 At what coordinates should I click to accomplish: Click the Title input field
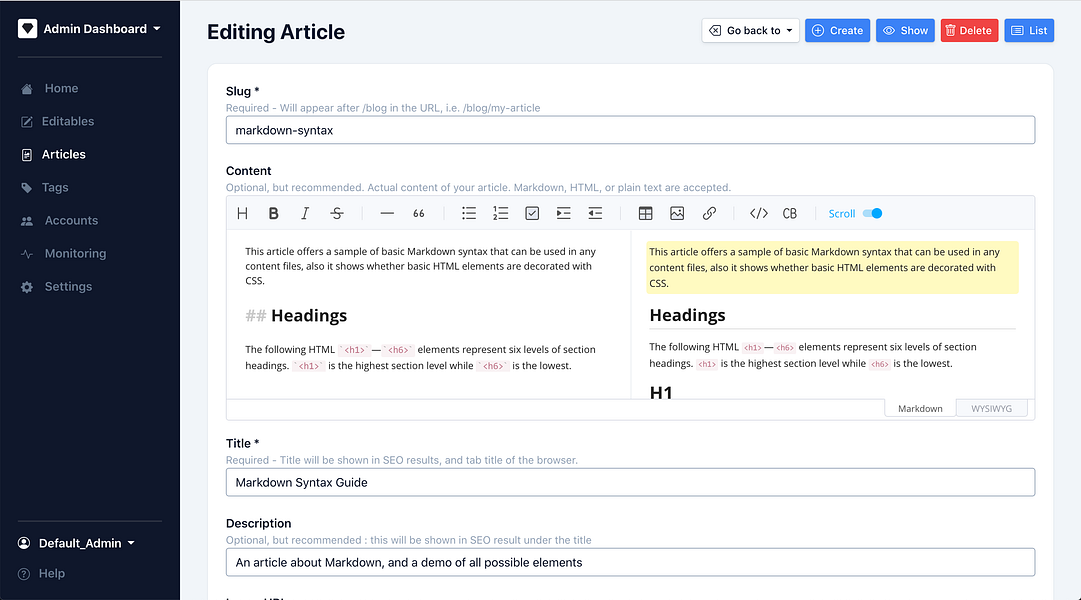pos(630,483)
